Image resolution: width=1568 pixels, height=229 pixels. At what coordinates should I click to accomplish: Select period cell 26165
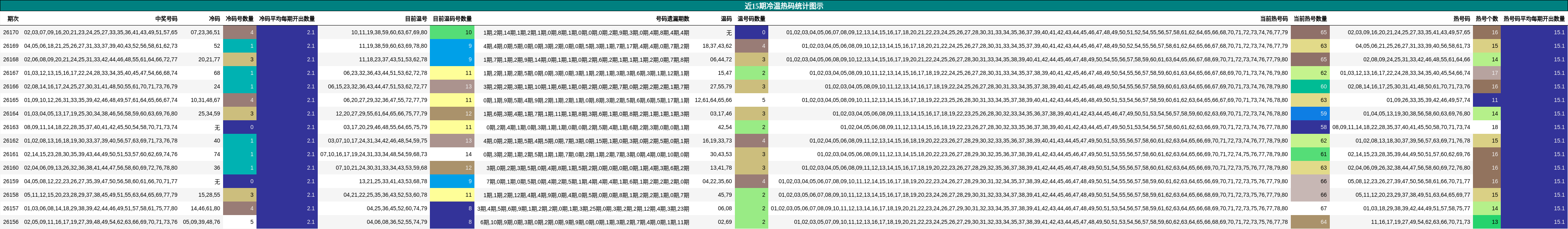(10, 100)
